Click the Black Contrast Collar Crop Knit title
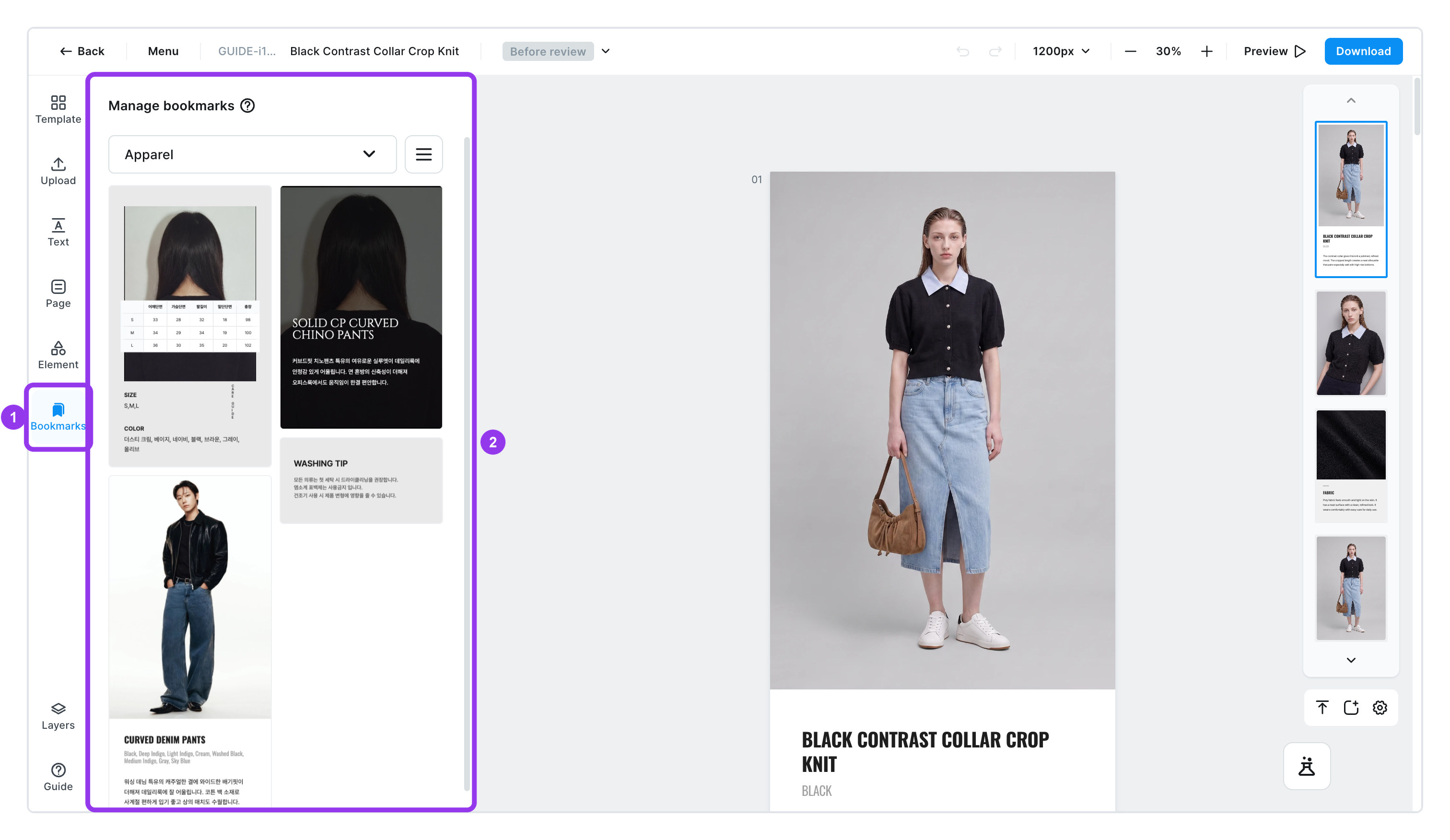 coord(374,51)
